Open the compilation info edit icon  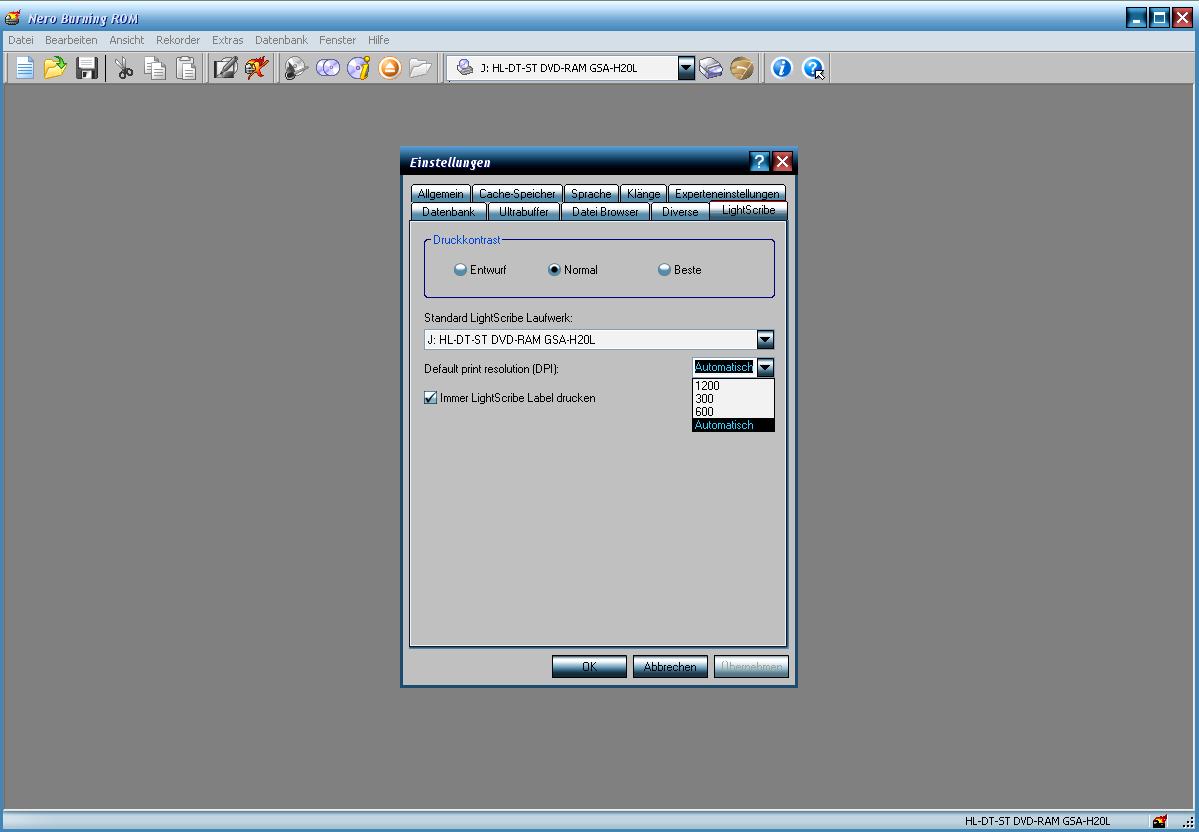[225, 68]
